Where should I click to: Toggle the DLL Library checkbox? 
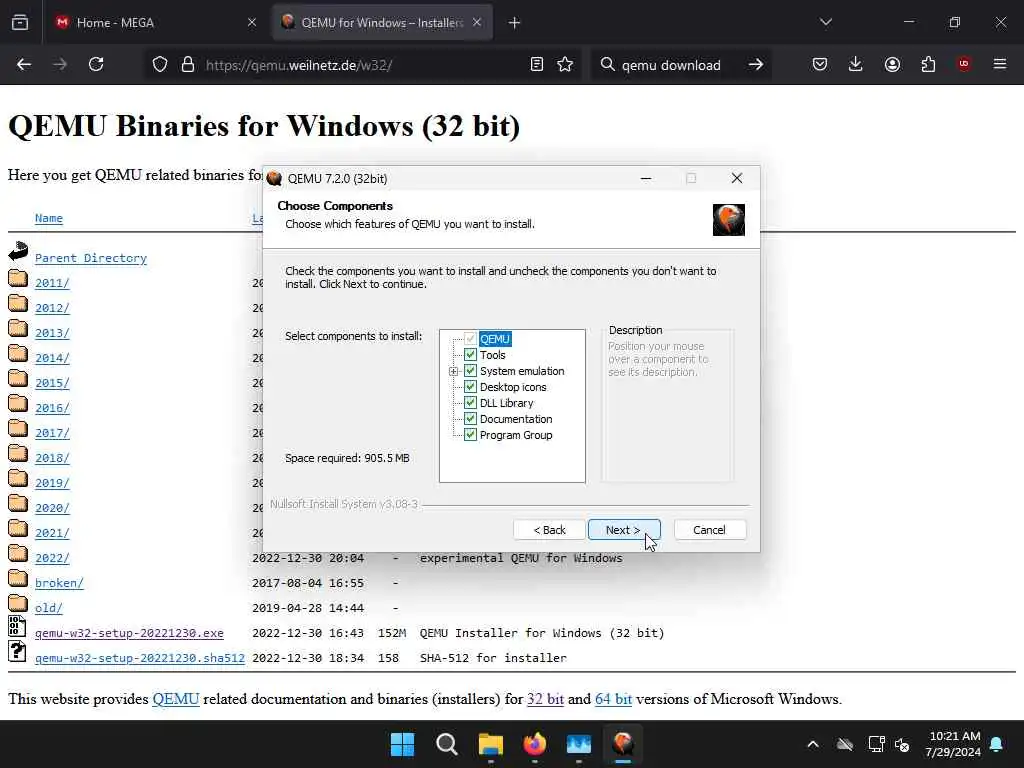point(470,403)
